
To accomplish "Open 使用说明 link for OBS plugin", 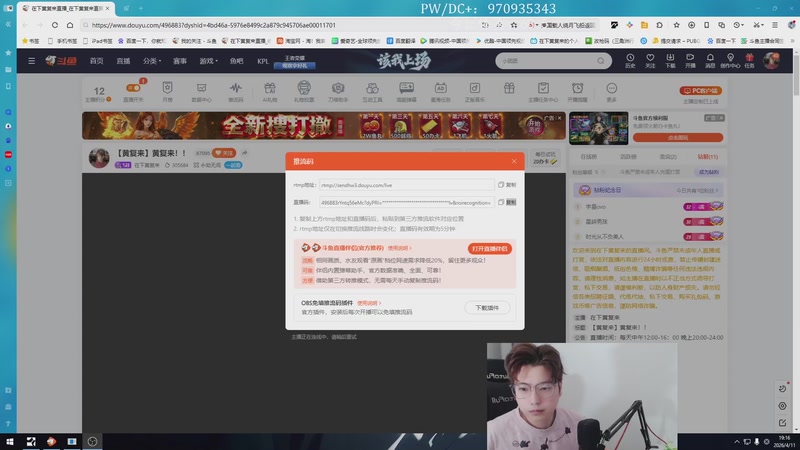I will [x=368, y=303].
